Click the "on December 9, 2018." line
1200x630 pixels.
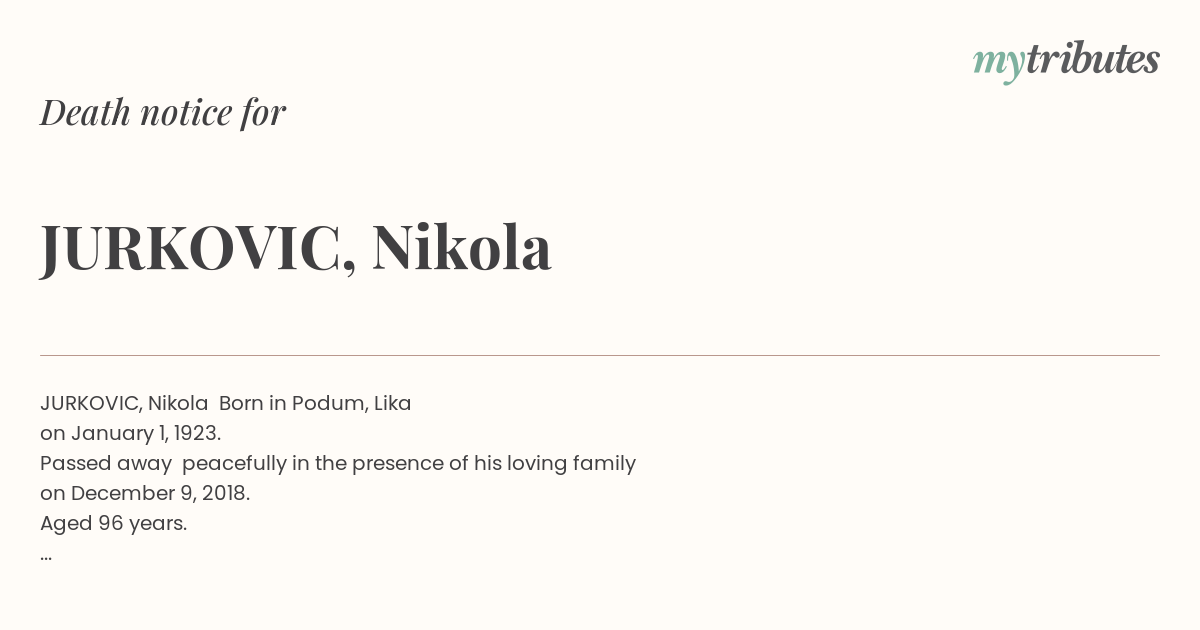pyautogui.click(x=145, y=494)
